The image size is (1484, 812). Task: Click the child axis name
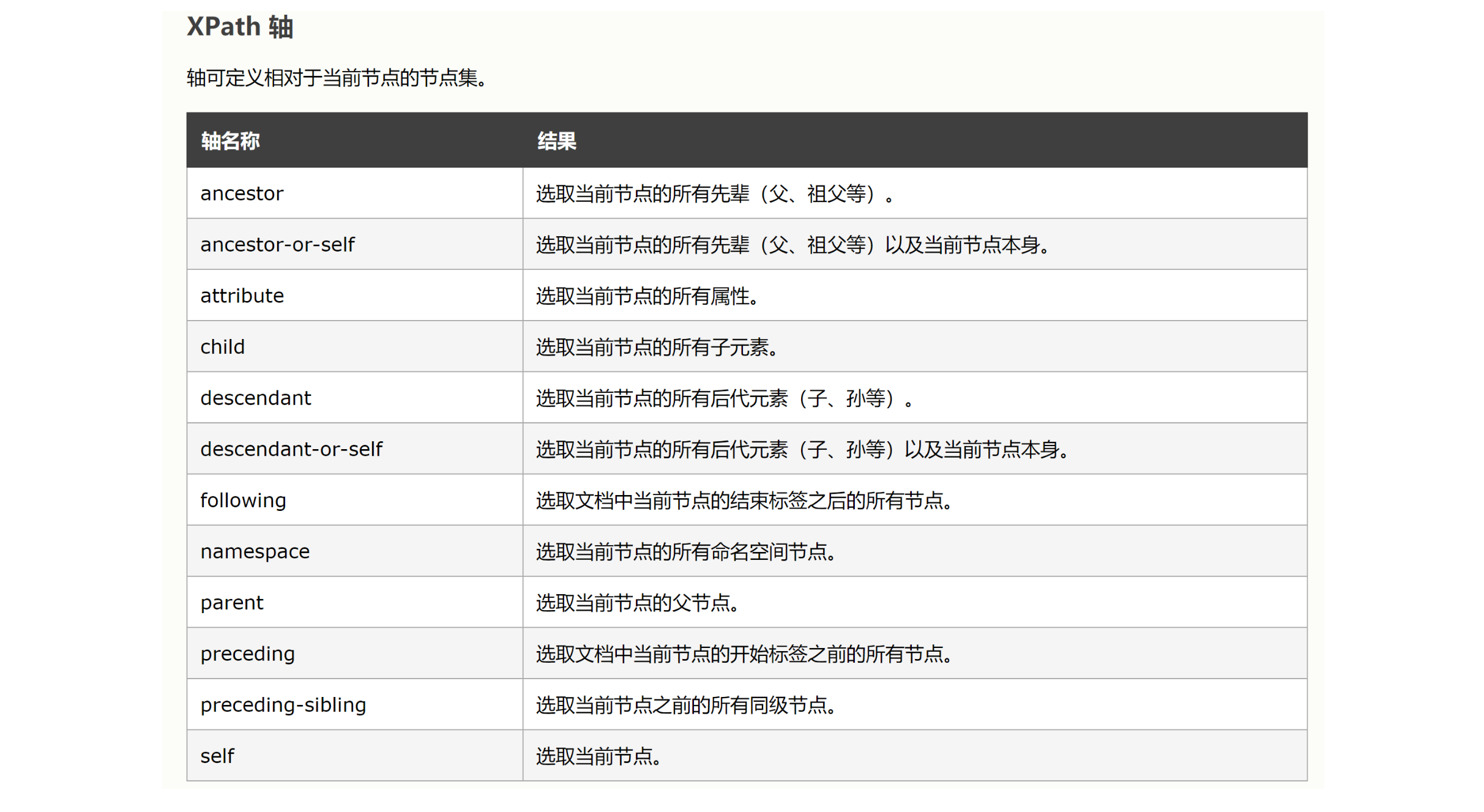(222, 347)
